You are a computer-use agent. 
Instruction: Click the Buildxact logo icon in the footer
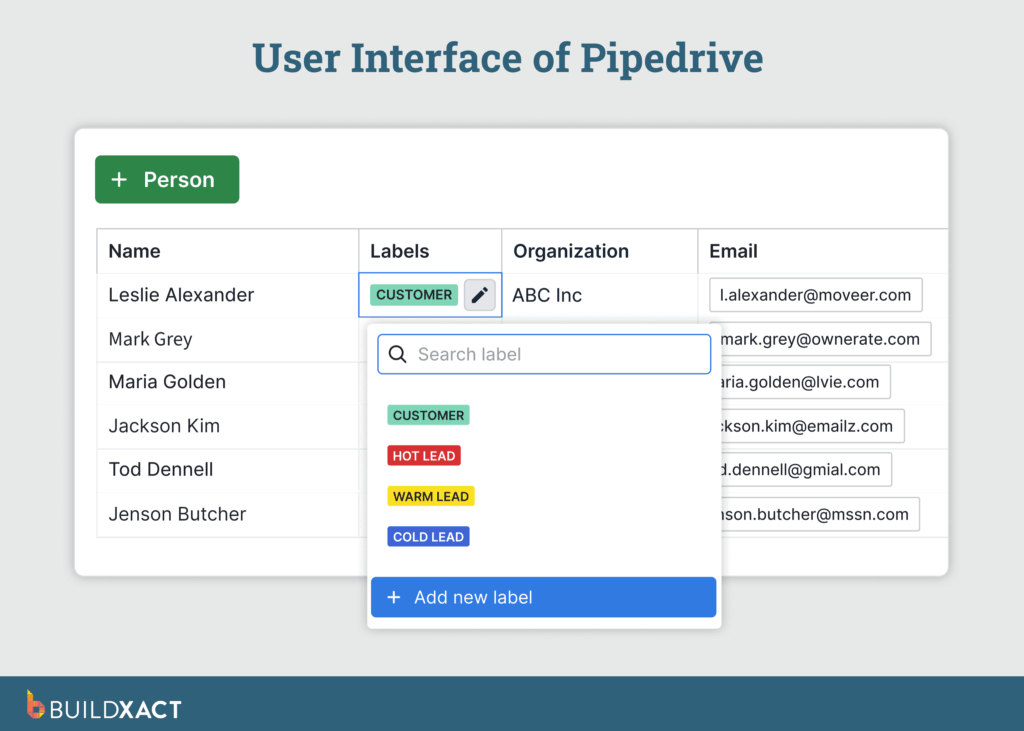[x=36, y=706]
